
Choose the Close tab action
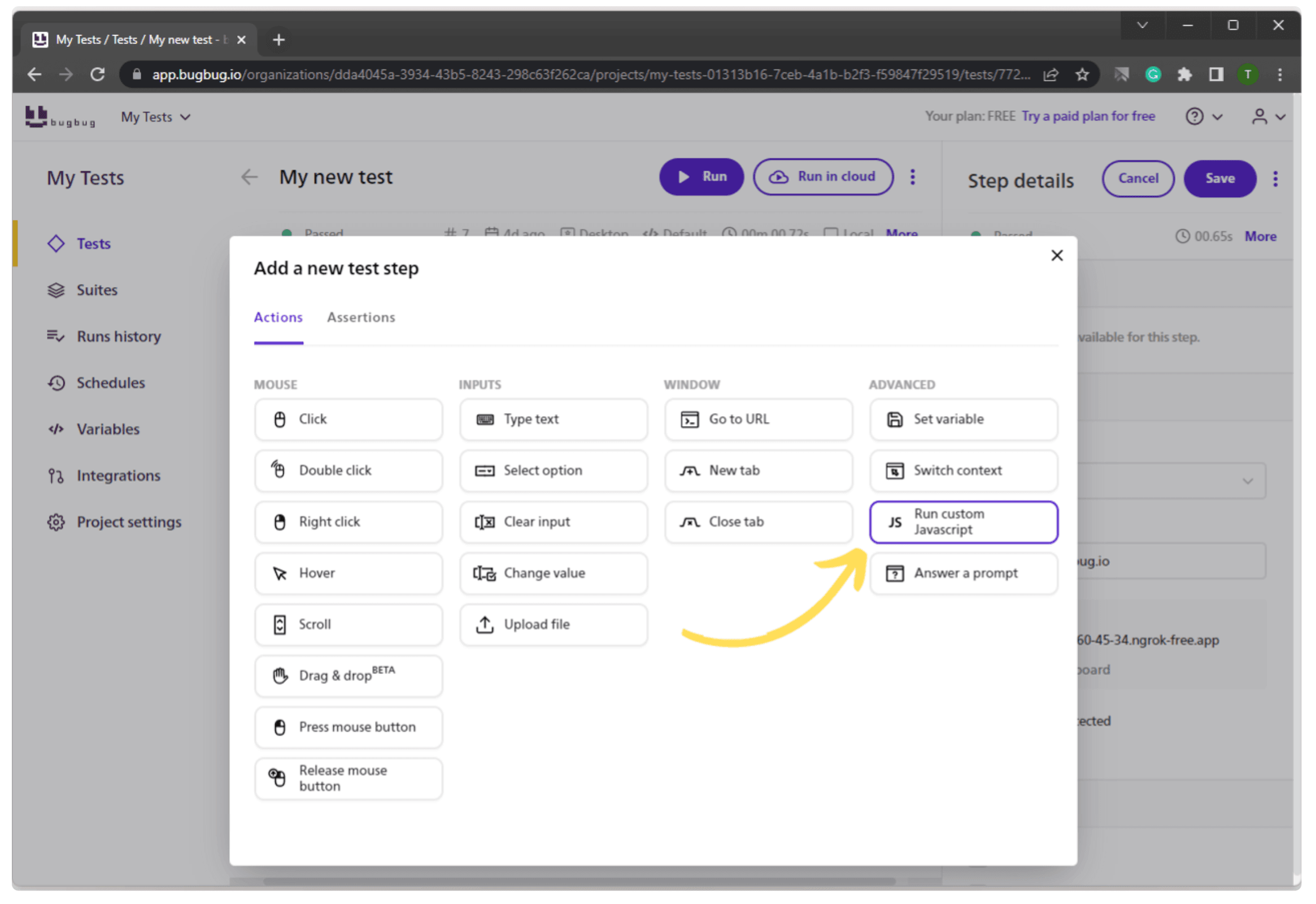click(x=759, y=522)
